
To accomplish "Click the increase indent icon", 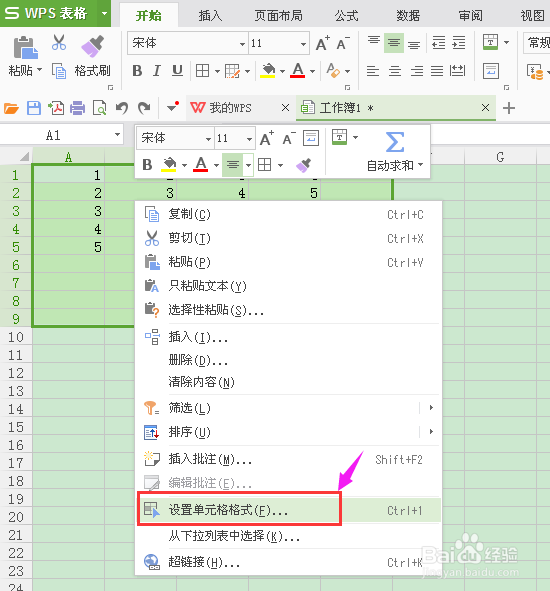I will pos(458,43).
